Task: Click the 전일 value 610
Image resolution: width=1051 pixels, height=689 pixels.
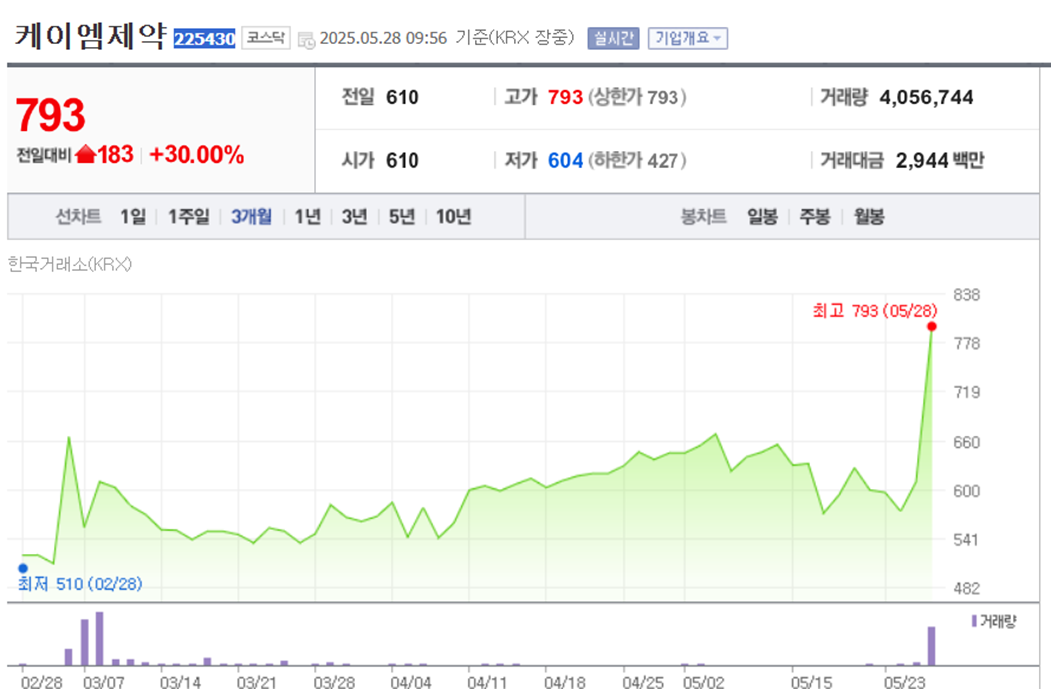Action: point(402,98)
